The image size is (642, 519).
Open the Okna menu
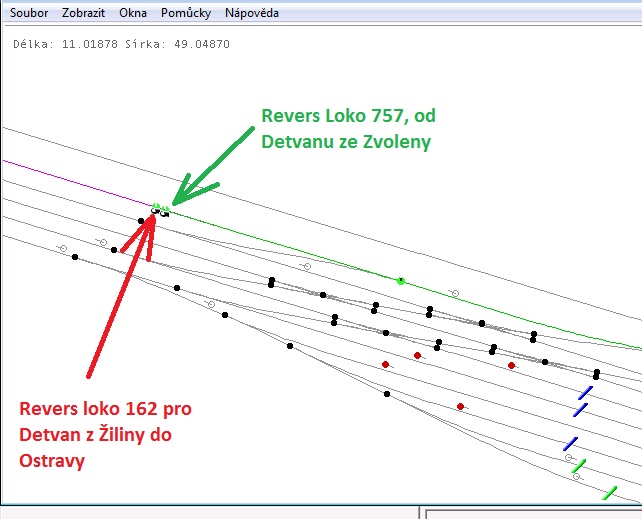[x=132, y=14]
